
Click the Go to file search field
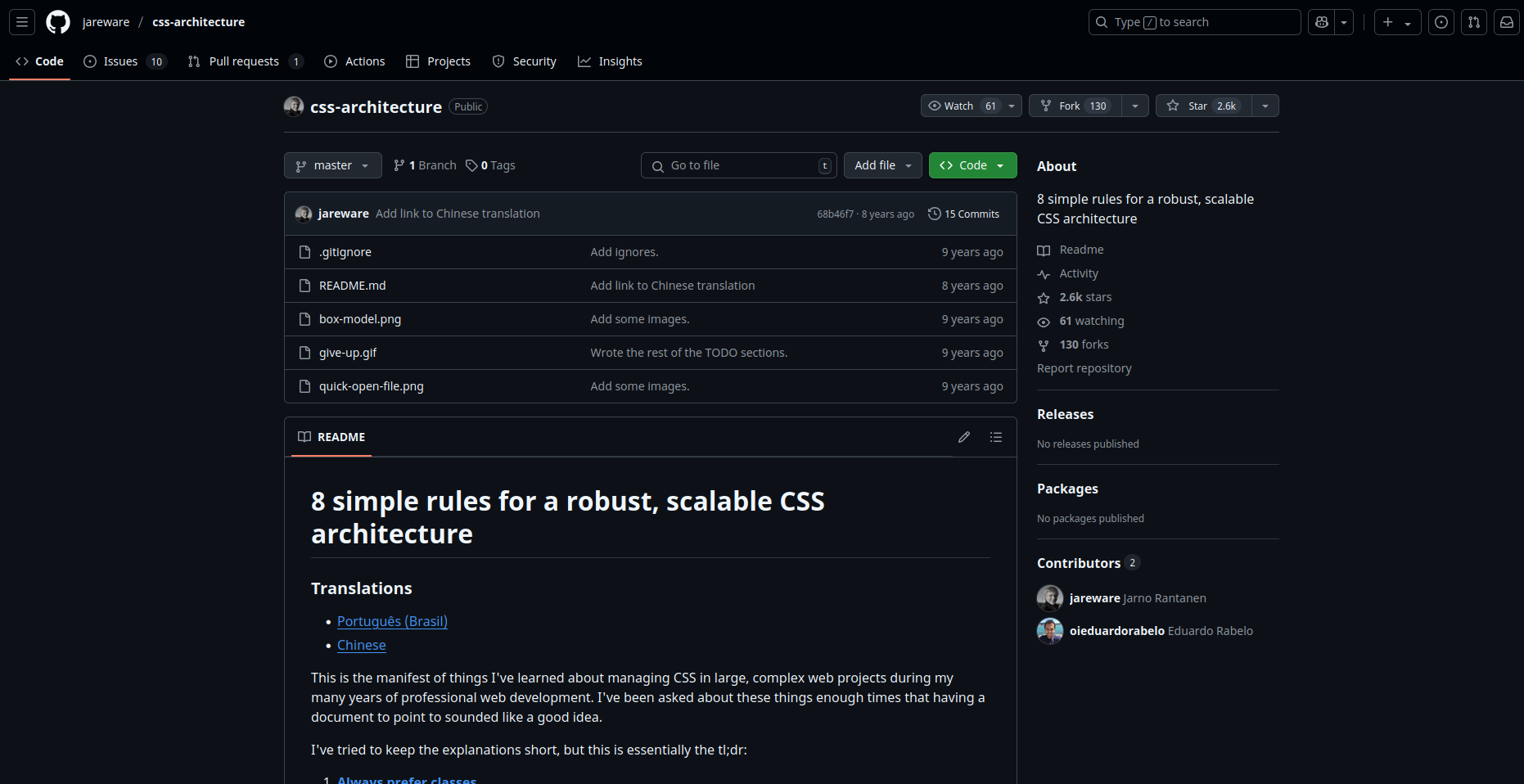pos(737,164)
